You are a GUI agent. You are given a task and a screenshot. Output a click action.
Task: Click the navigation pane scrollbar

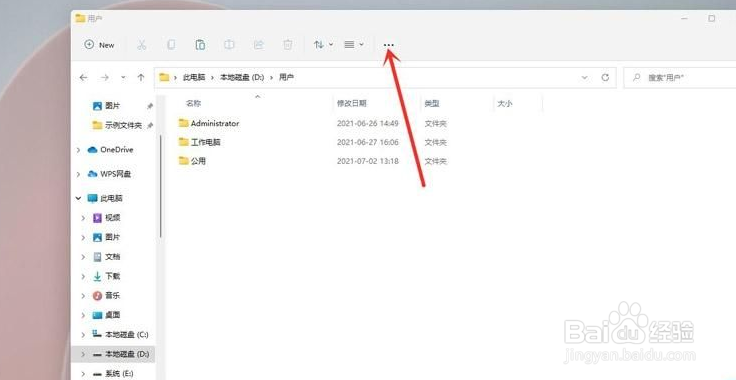coord(161,186)
